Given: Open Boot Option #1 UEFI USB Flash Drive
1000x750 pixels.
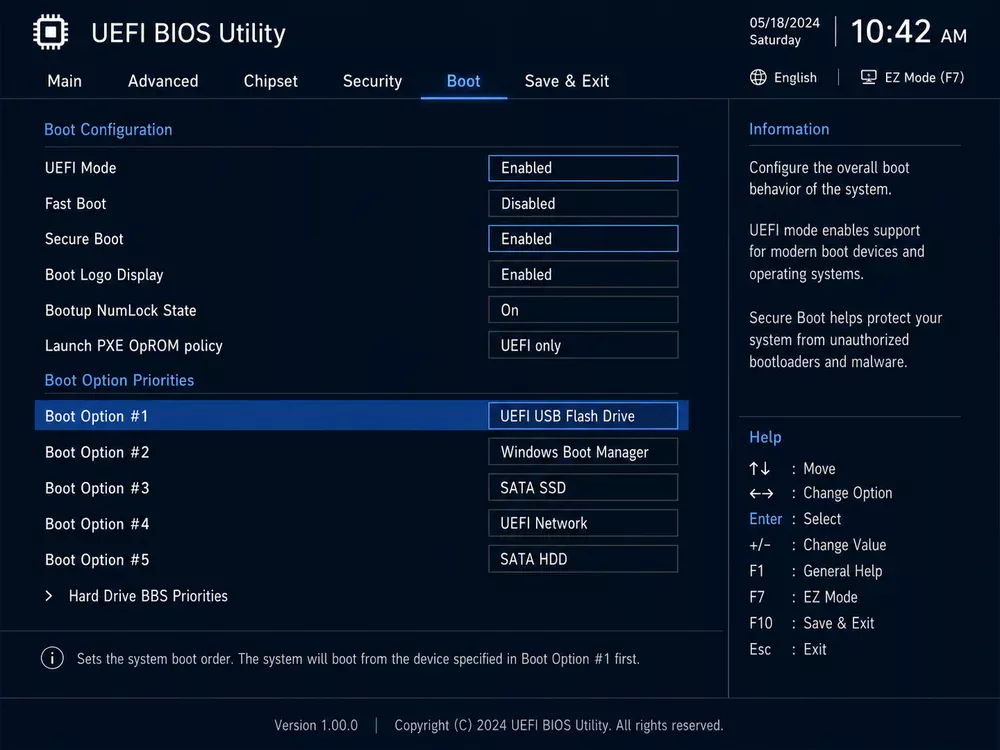Looking at the screenshot, I should click(583, 416).
